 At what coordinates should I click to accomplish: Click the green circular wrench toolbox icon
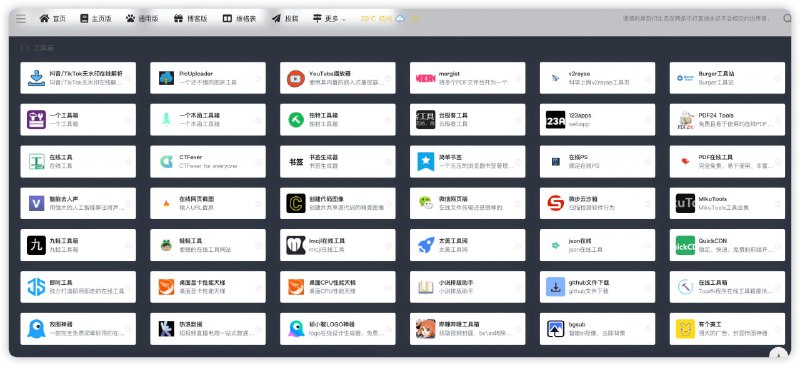[x=296, y=120]
